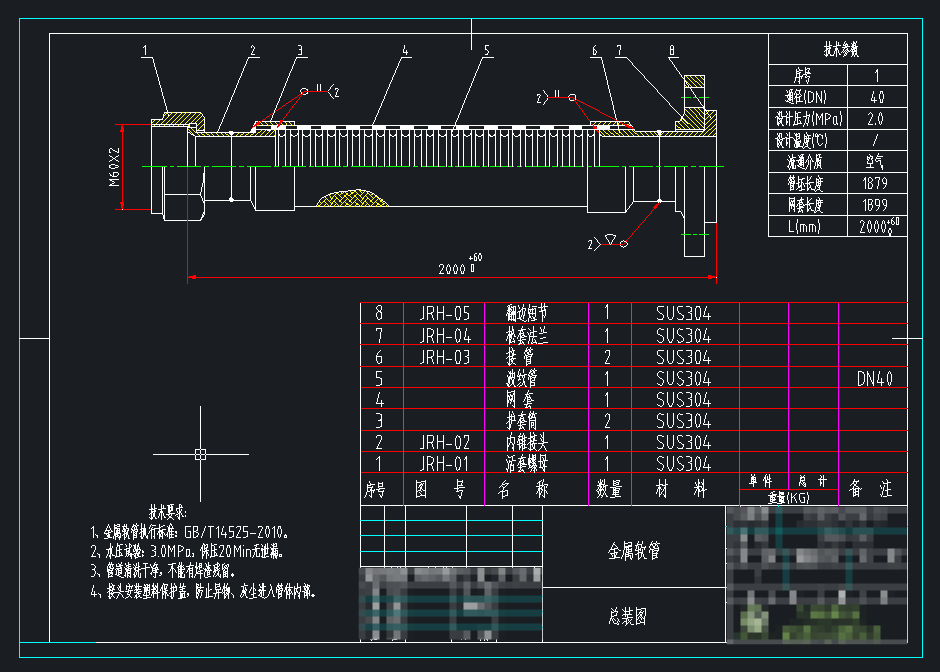
Task: Select the 2000 overall length dimension text
Action: [x=452, y=269]
